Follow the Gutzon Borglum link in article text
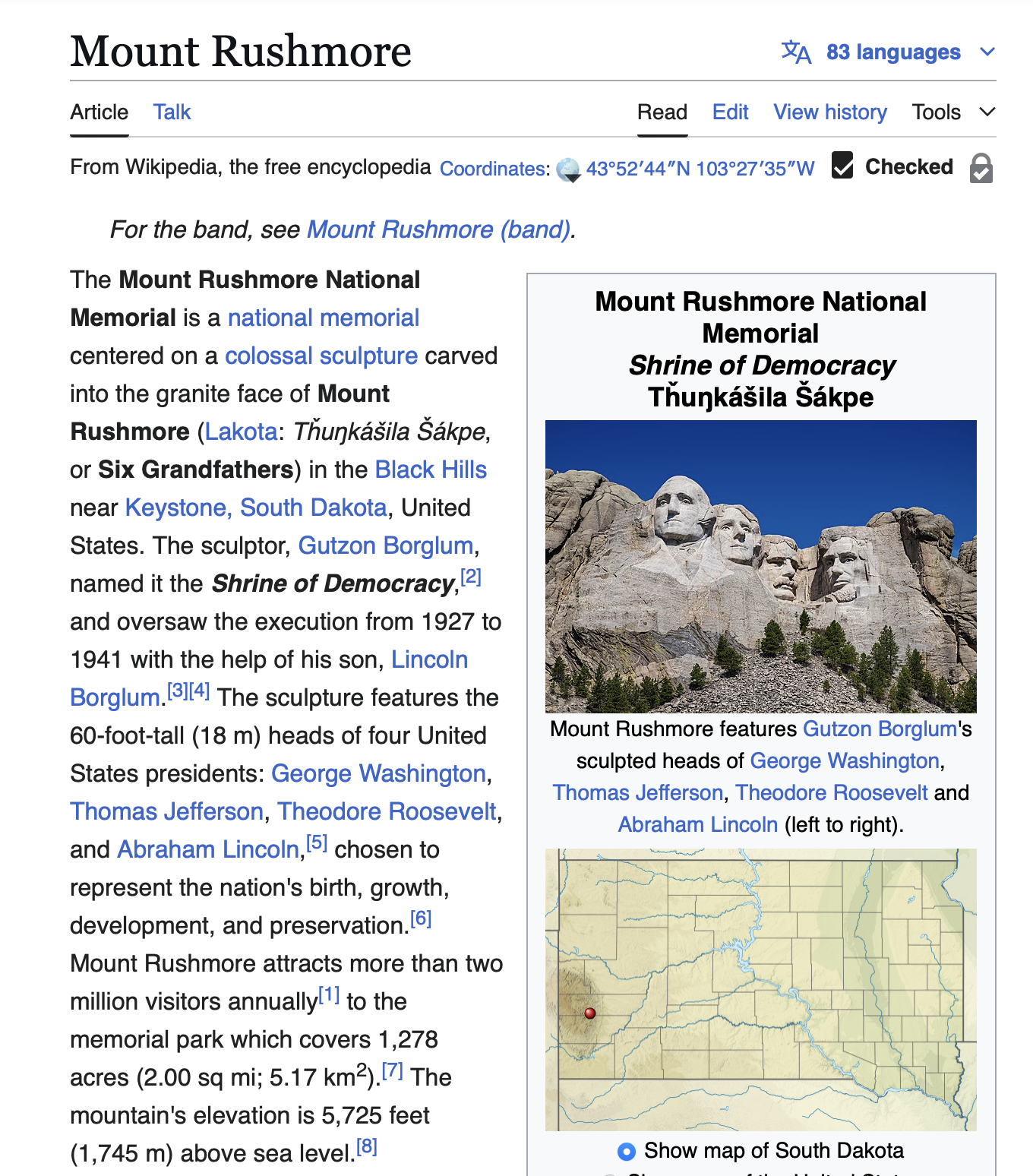Screen dimensions: 1033x1176 click(x=385, y=545)
